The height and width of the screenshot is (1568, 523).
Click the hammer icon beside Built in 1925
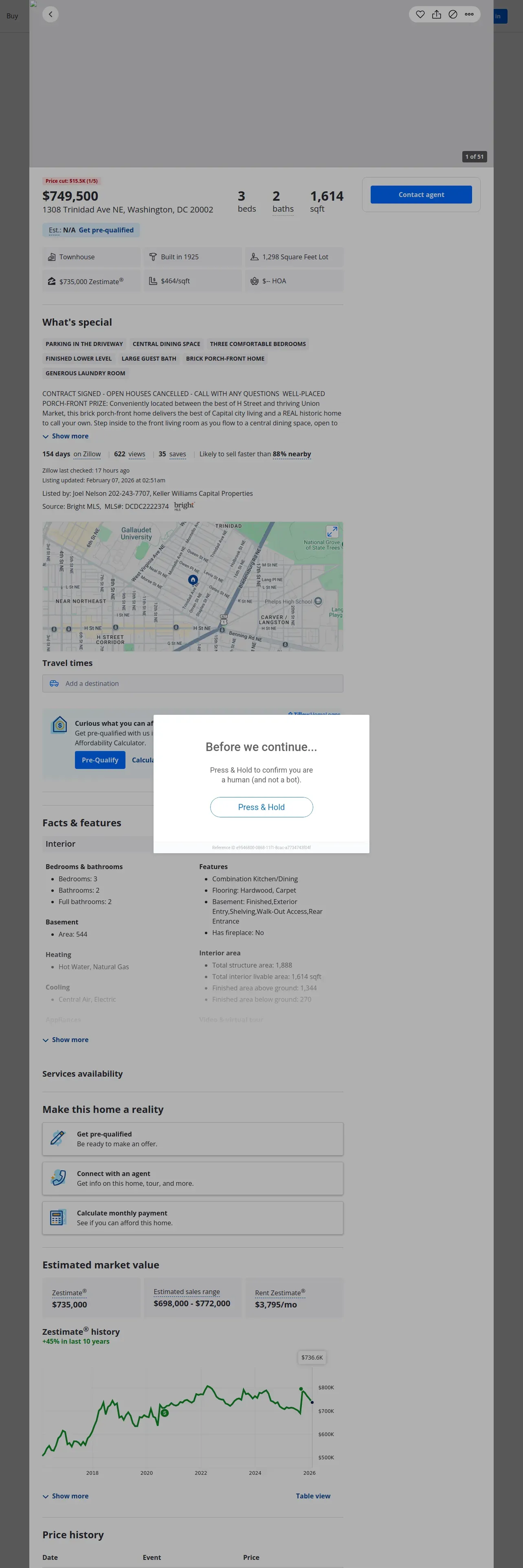pos(154,257)
